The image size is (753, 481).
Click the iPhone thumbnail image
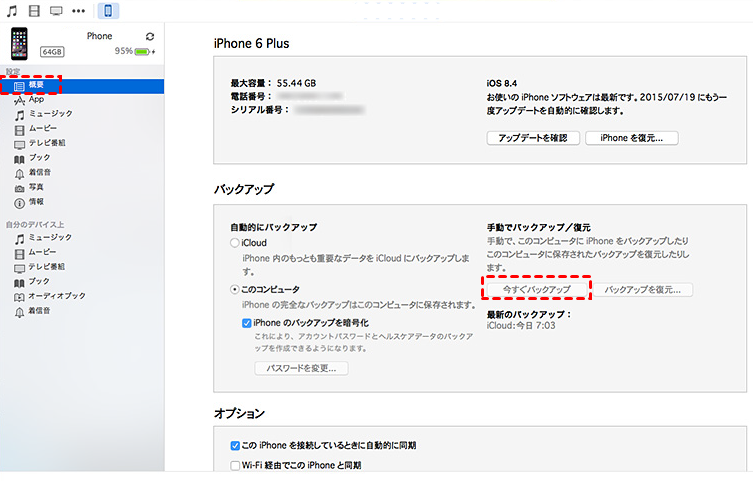[19, 43]
